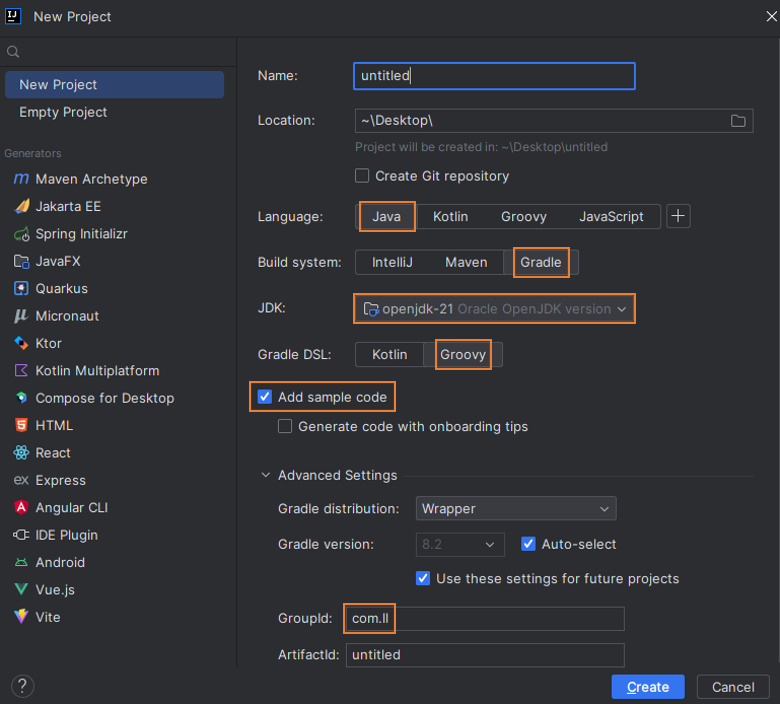Select Java language
The width and height of the screenshot is (780, 704).
tap(387, 216)
